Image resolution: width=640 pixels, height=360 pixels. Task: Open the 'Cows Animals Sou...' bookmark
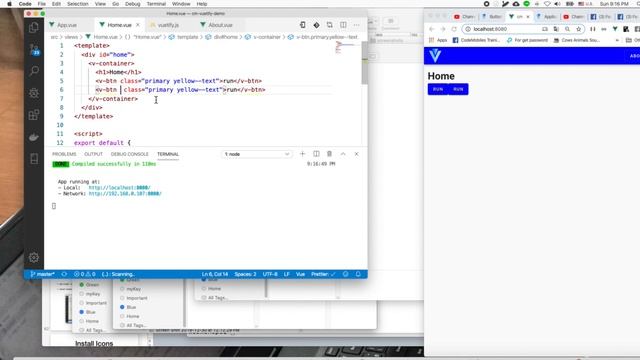click(x=576, y=40)
